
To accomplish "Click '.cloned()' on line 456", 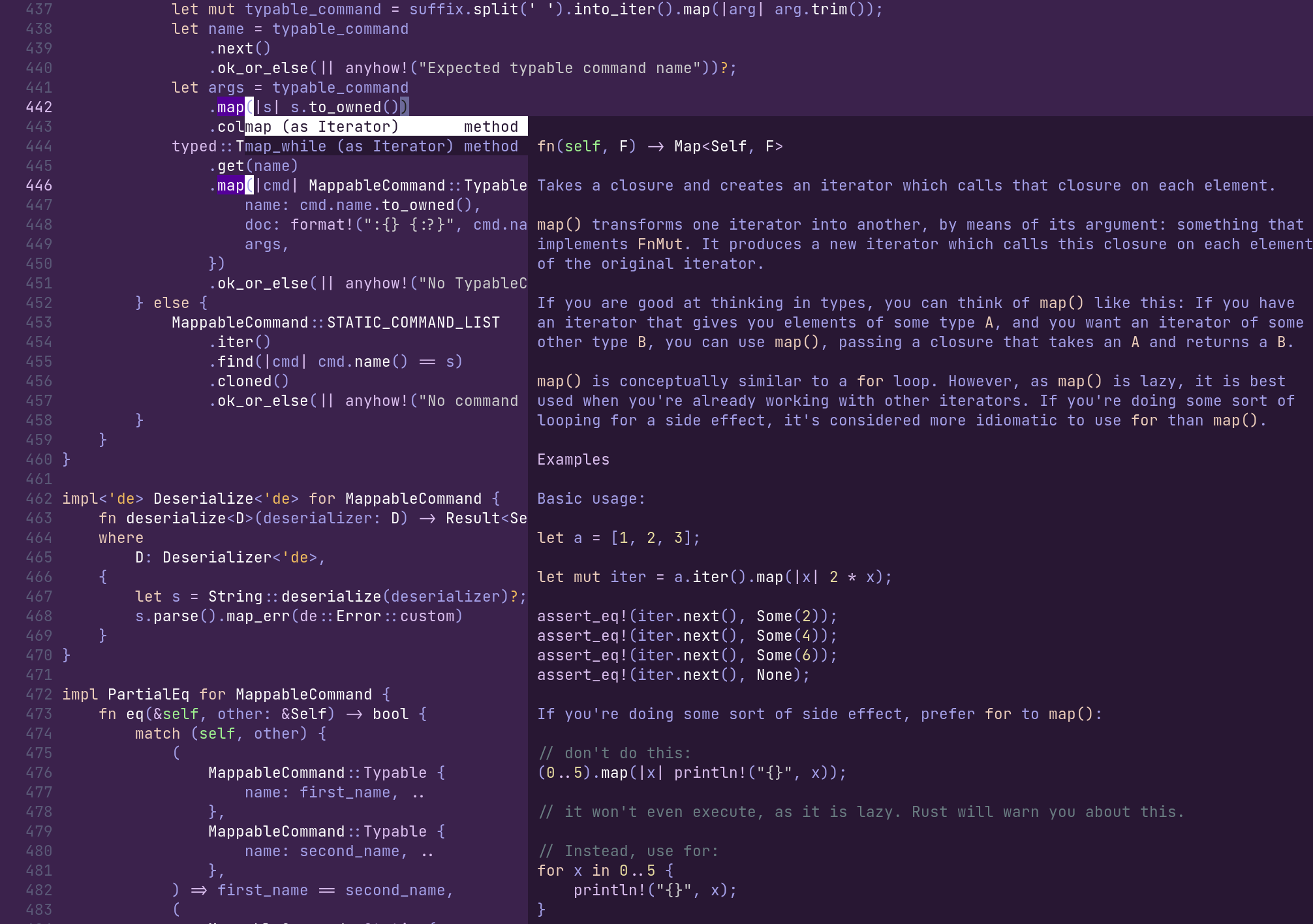I will coord(249,381).
